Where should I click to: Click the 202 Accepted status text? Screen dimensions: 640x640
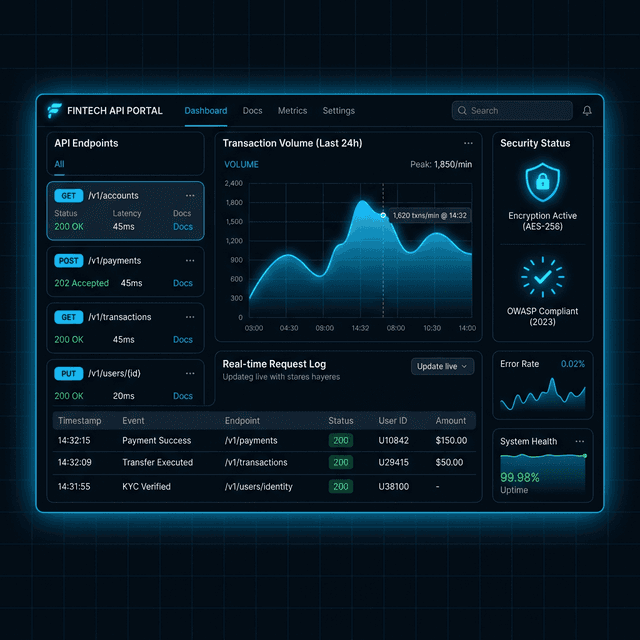click(x=82, y=283)
